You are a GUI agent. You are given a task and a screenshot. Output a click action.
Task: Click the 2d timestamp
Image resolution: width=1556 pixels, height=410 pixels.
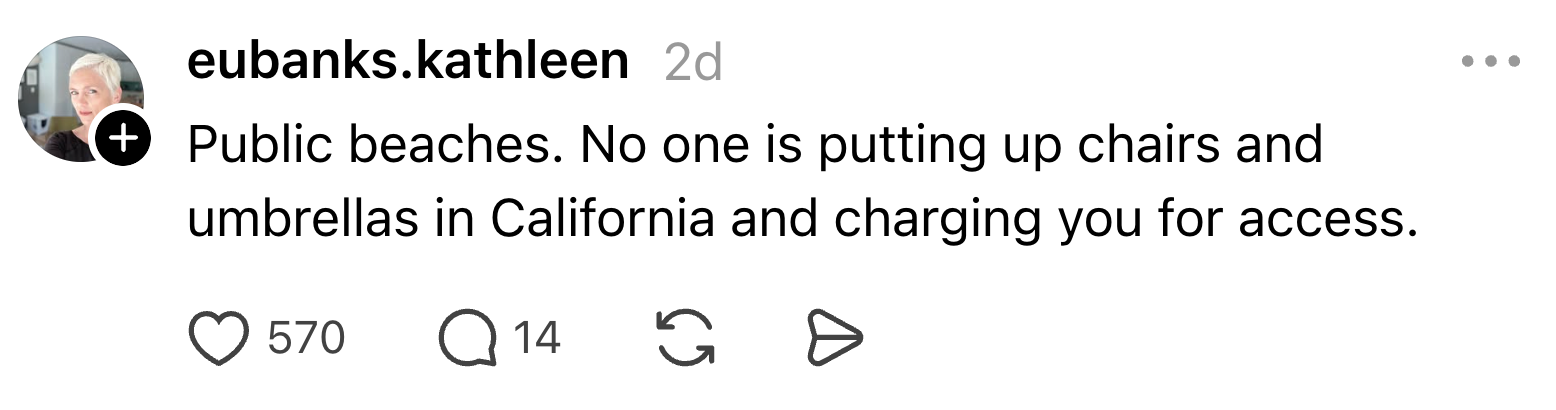coord(692,64)
